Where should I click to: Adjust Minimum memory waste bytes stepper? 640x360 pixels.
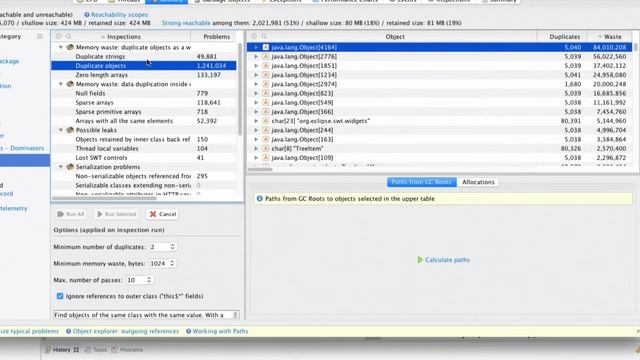(x=172, y=263)
